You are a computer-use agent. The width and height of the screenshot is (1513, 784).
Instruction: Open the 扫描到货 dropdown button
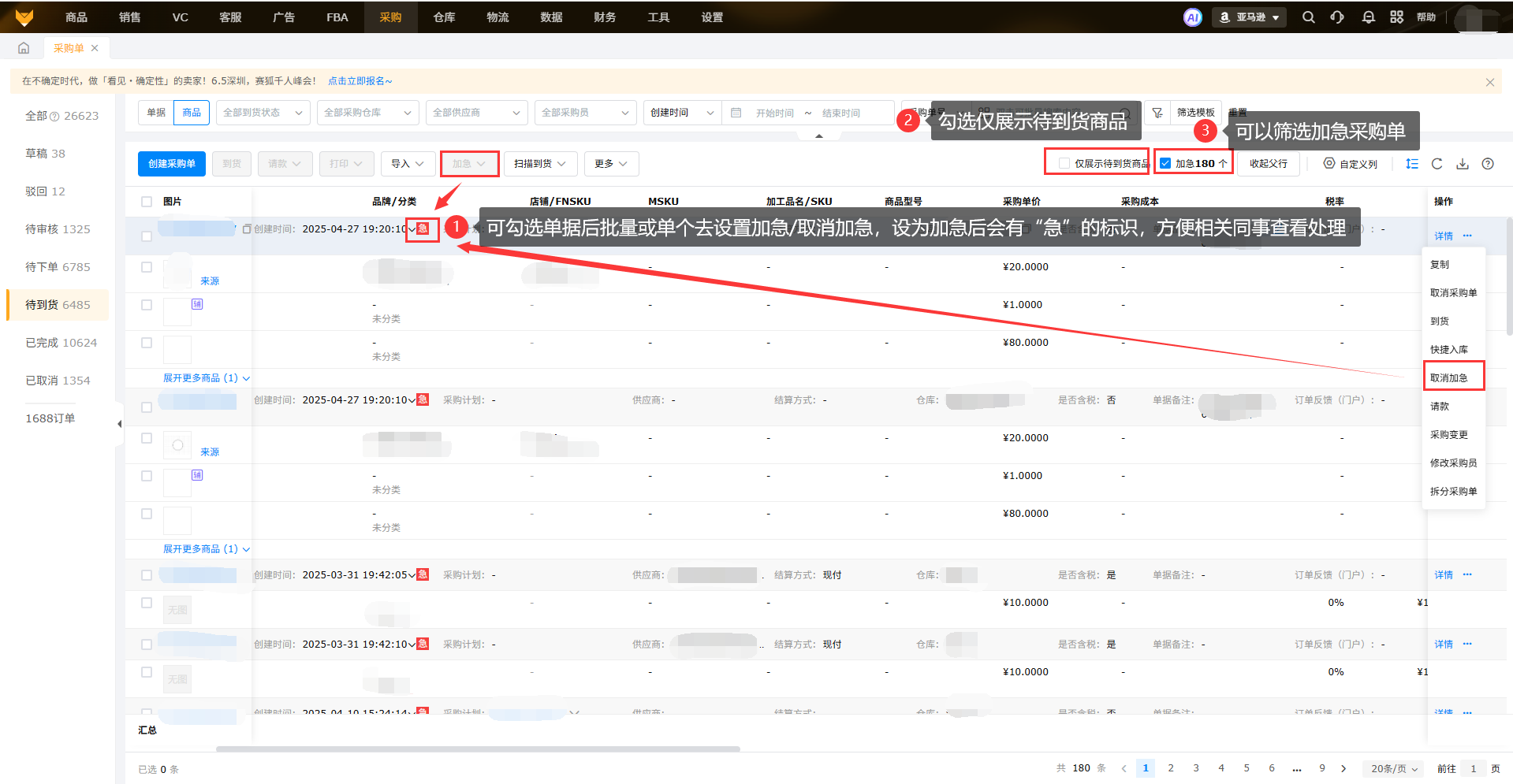coord(540,164)
